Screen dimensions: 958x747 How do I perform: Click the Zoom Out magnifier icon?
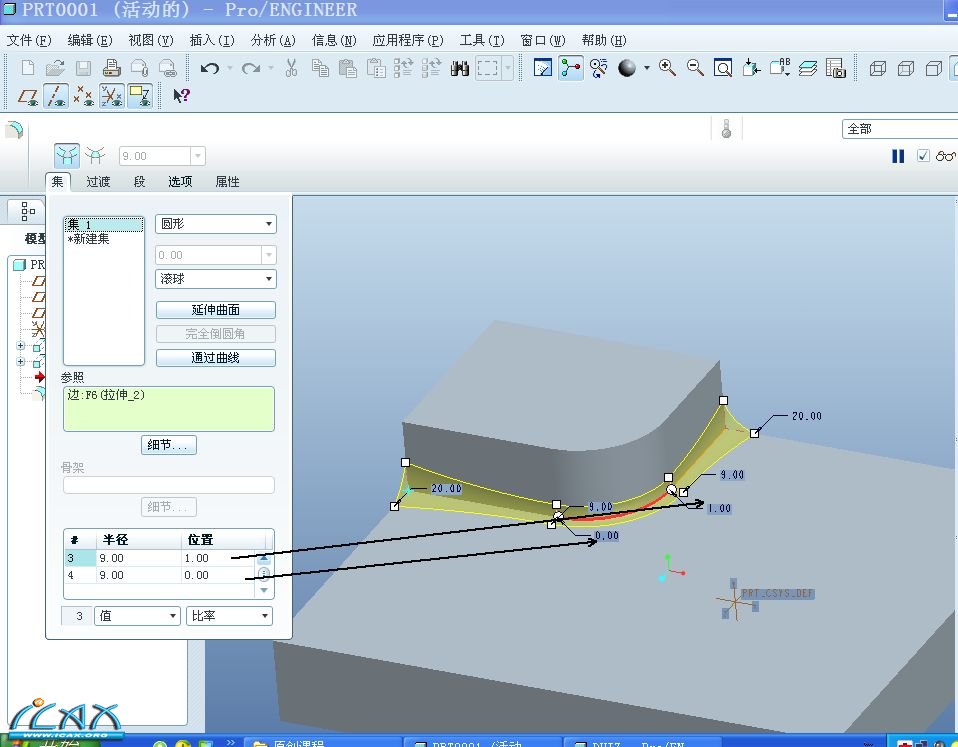point(694,68)
